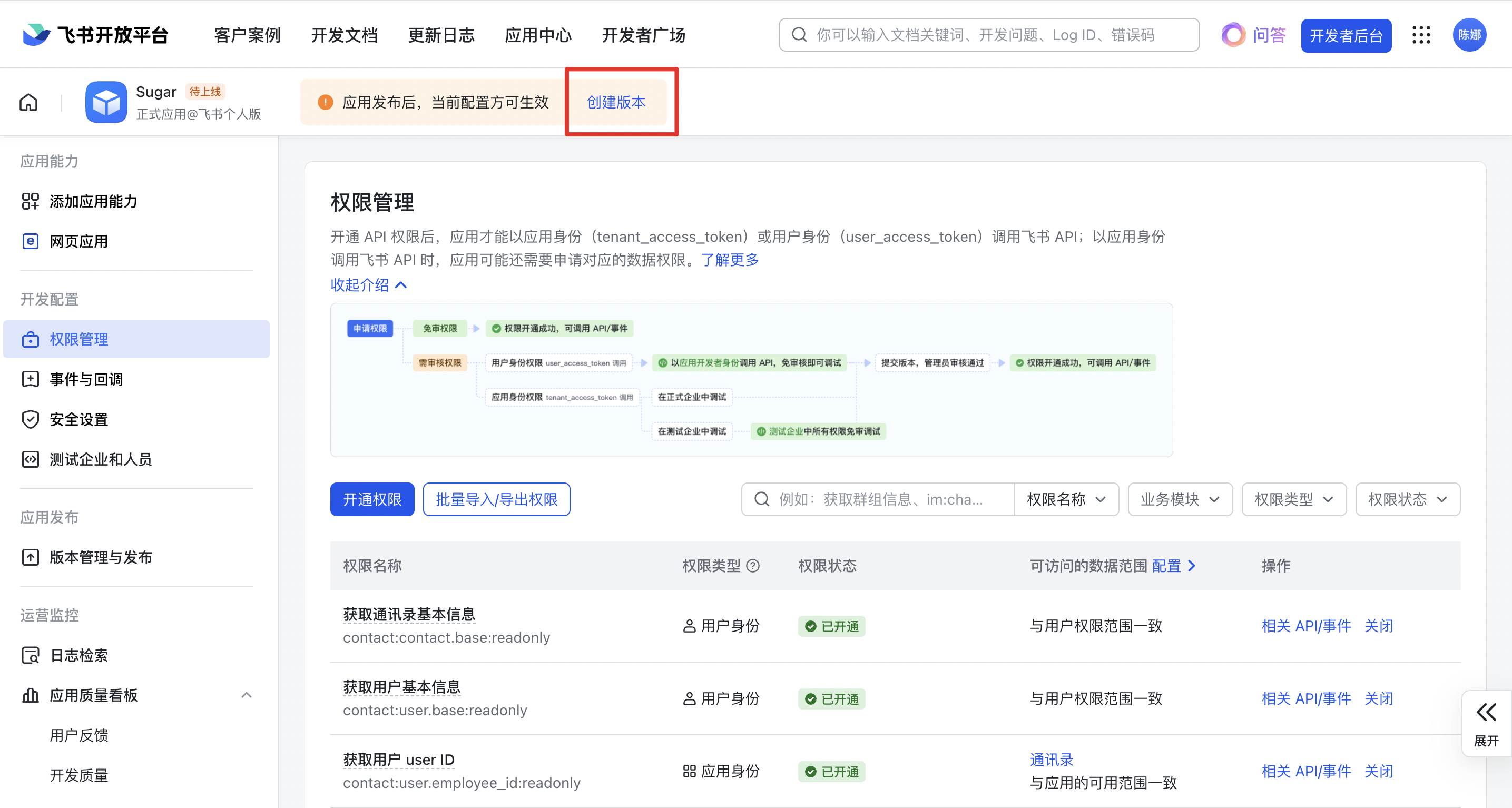
Task: Go to the home icon
Action: point(28,102)
